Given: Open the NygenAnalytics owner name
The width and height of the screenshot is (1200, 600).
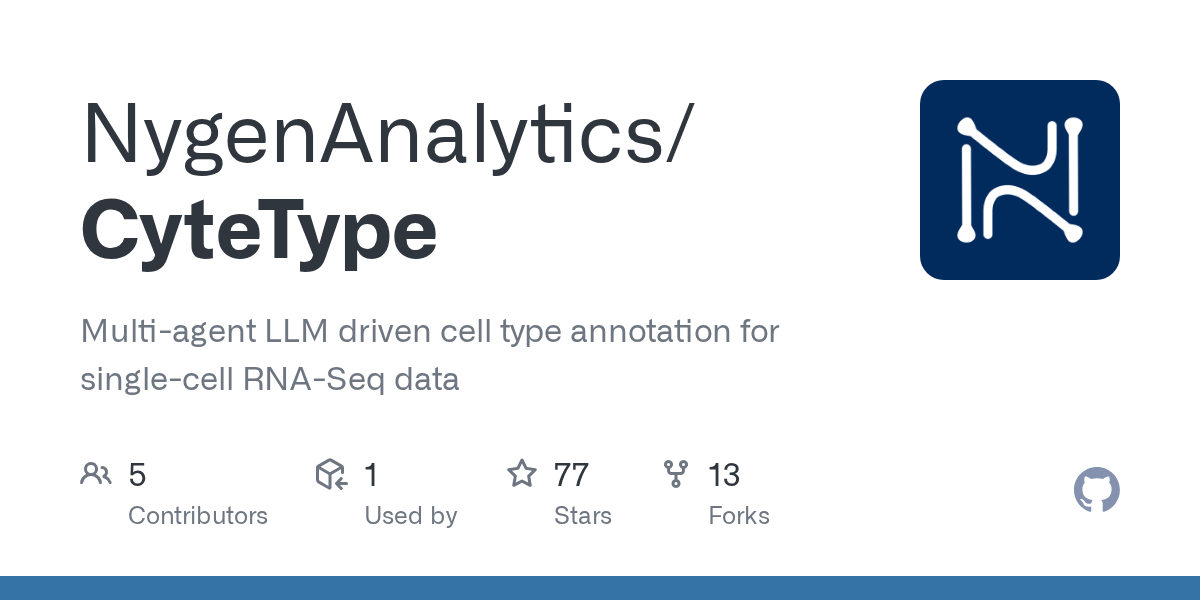Looking at the screenshot, I should coord(384,133).
